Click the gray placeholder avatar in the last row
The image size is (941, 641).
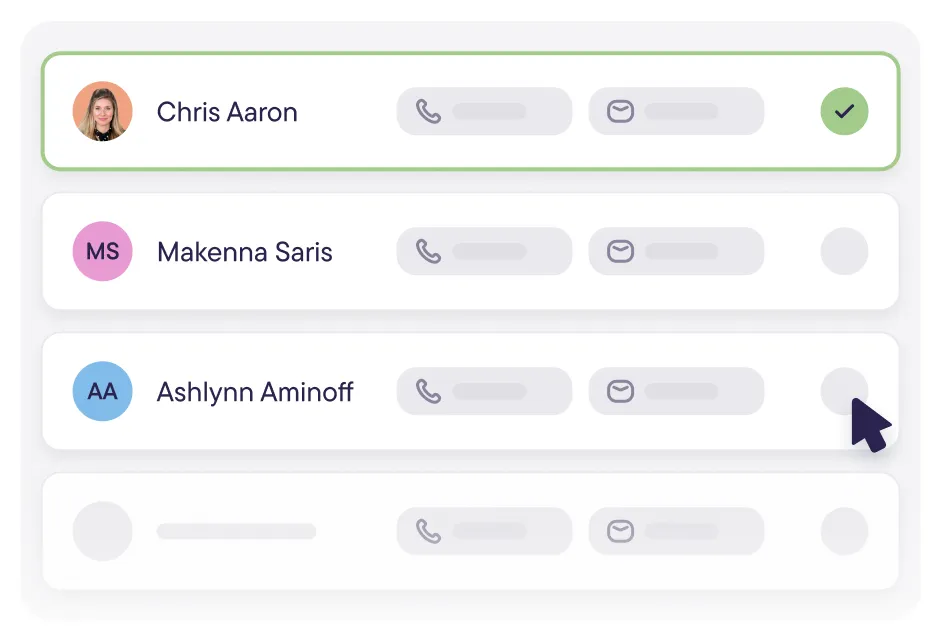[103, 531]
